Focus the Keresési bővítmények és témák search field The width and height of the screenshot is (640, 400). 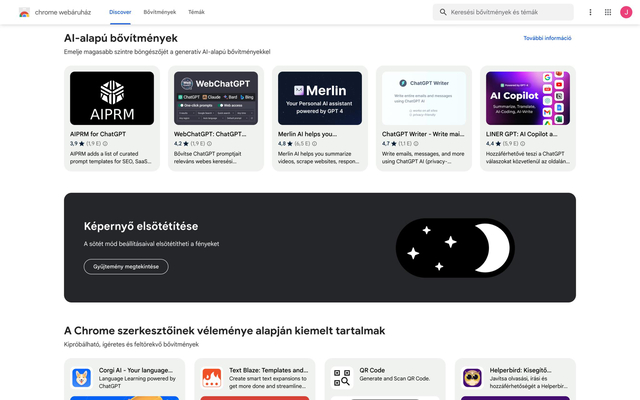[x=503, y=12]
